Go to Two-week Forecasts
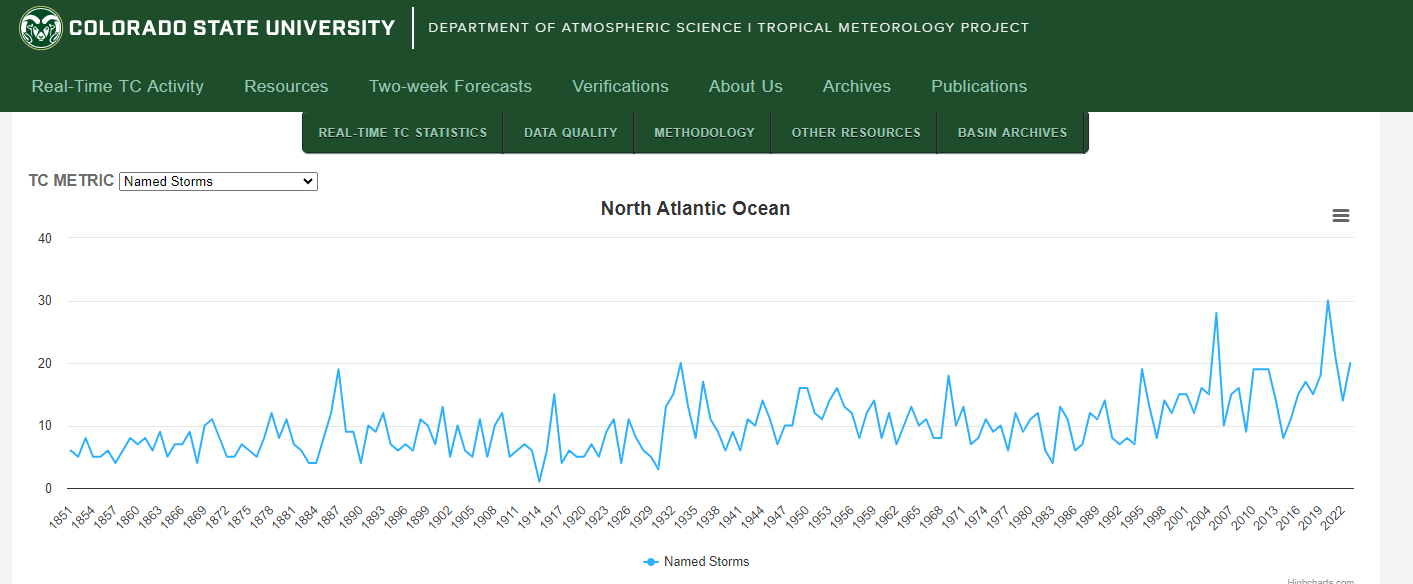Viewport: 1413px width, 584px height. tap(450, 86)
